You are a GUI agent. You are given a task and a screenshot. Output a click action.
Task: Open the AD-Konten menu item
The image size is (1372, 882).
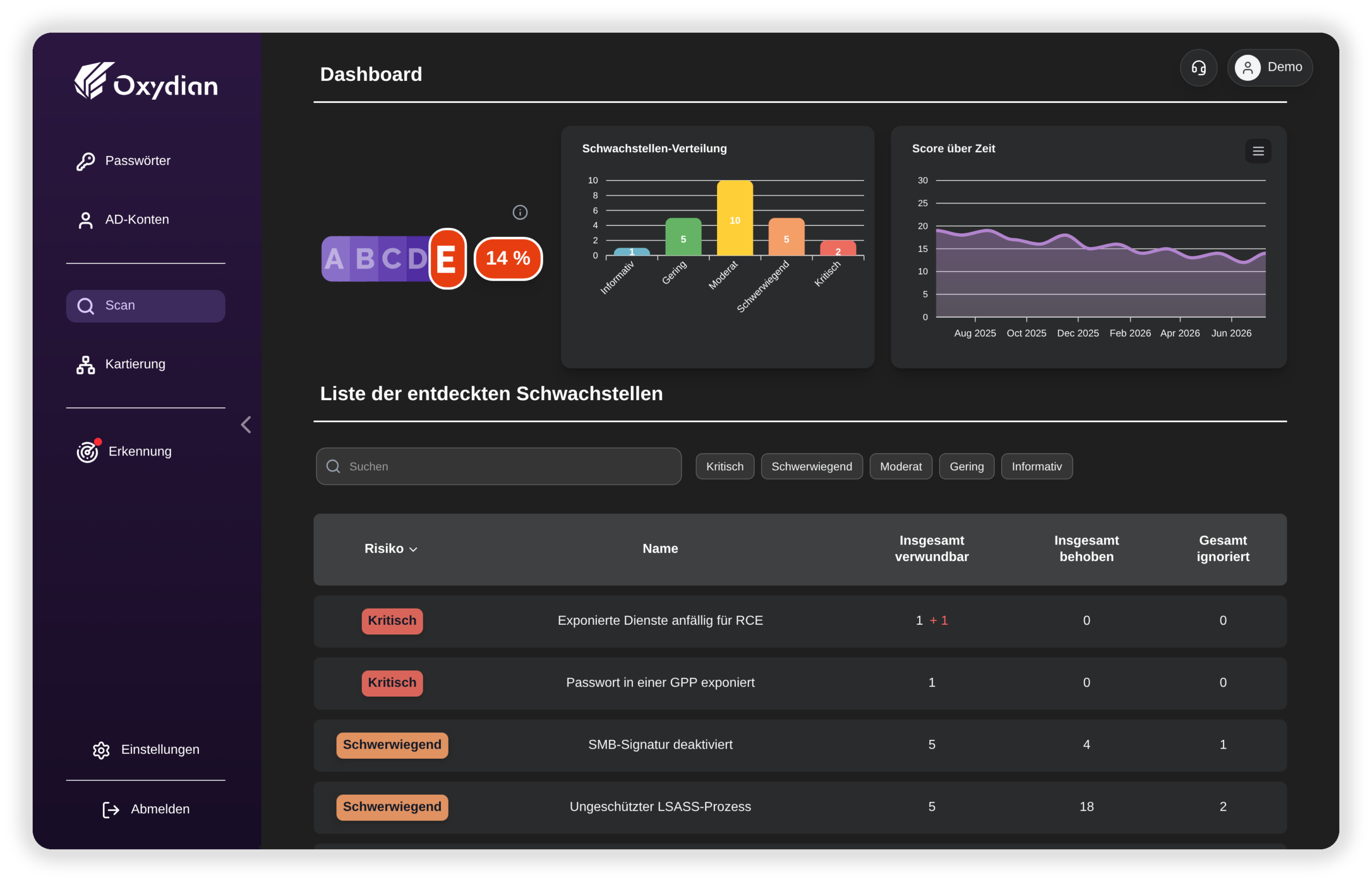pos(145,220)
